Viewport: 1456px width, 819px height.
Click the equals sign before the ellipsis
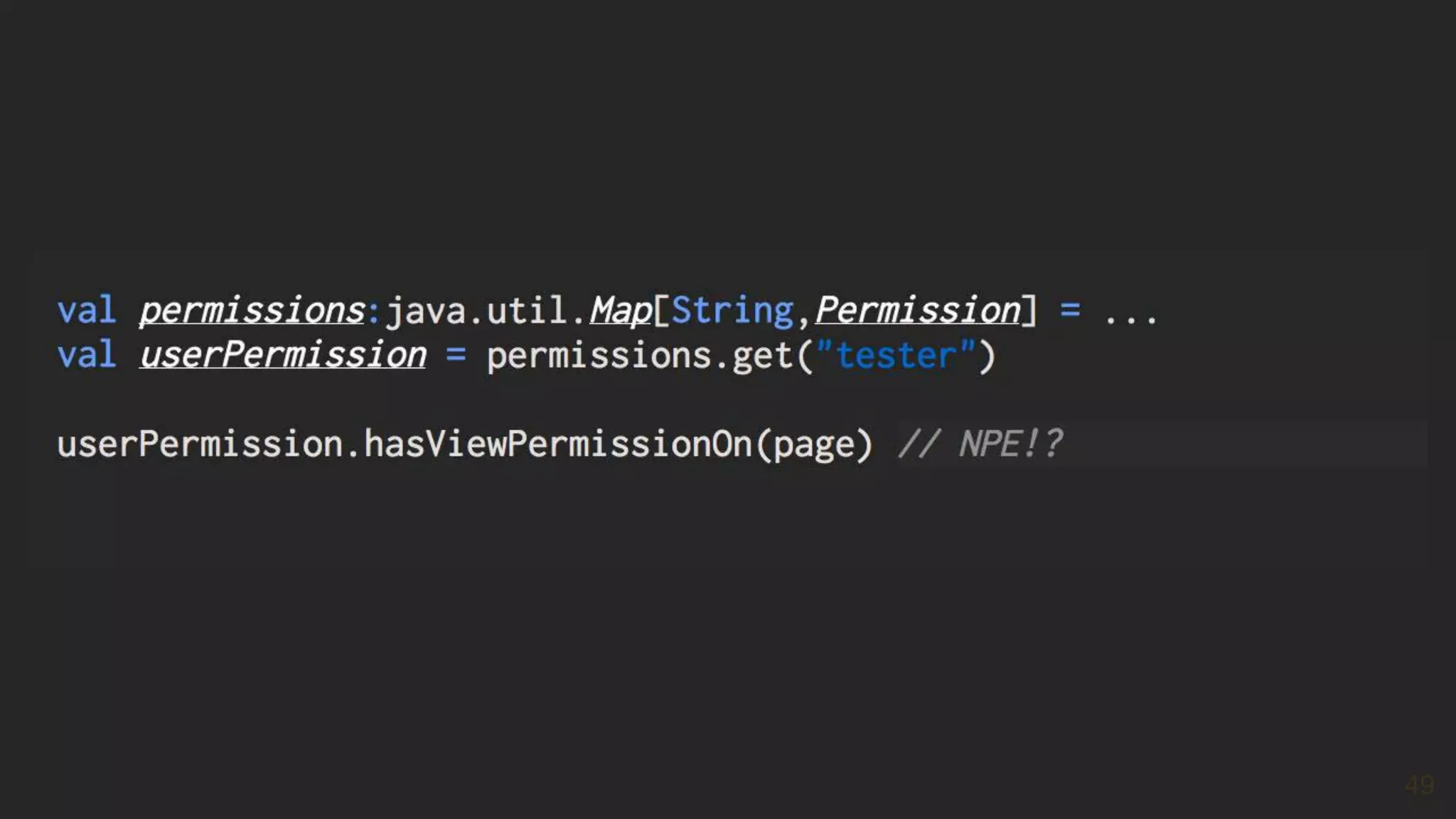[1070, 311]
